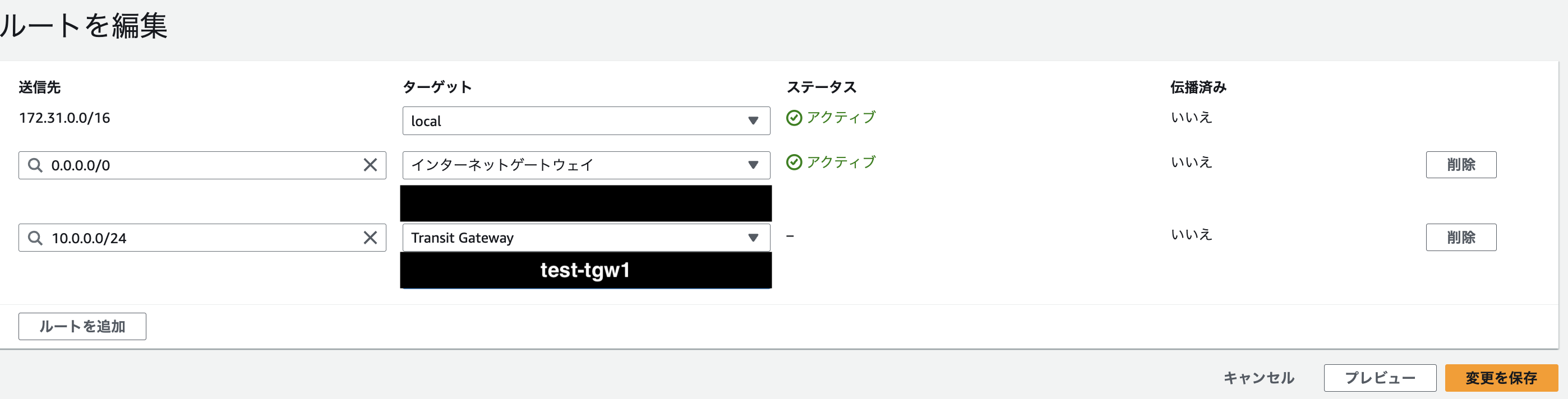Screen dimensions: 1568x399
Task: Click the green アクティブ status icon for the local route
Action: (795, 117)
